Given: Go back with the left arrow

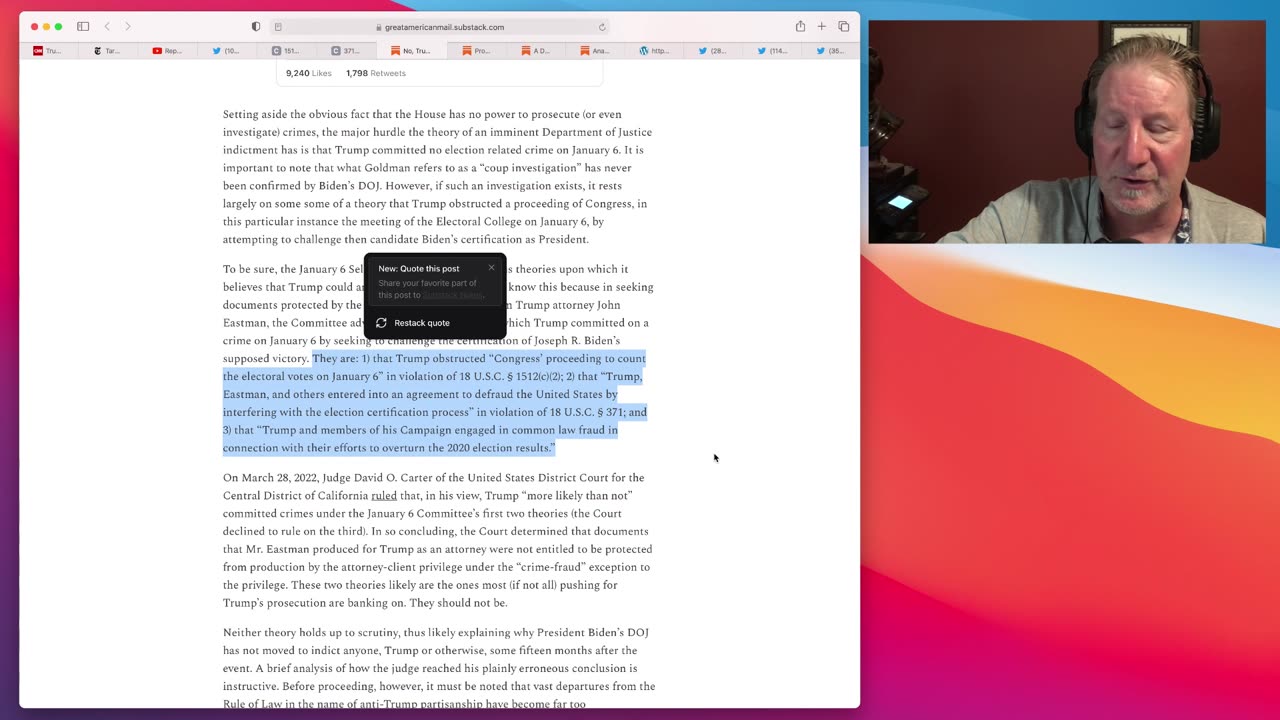Looking at the screenshot, I should point(107,27).
